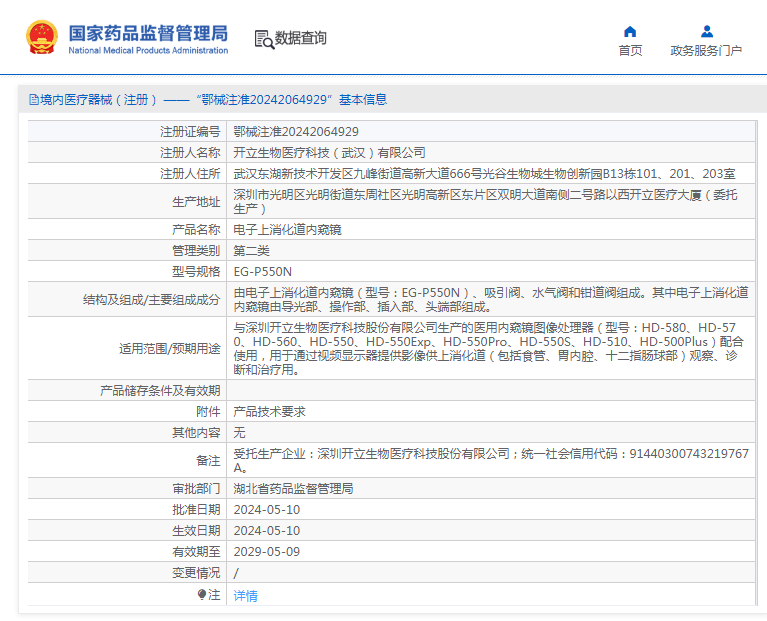Click the 注册人住所 row label
The image size is (767, 621).
pyautogui.click(x=190, y=174)
